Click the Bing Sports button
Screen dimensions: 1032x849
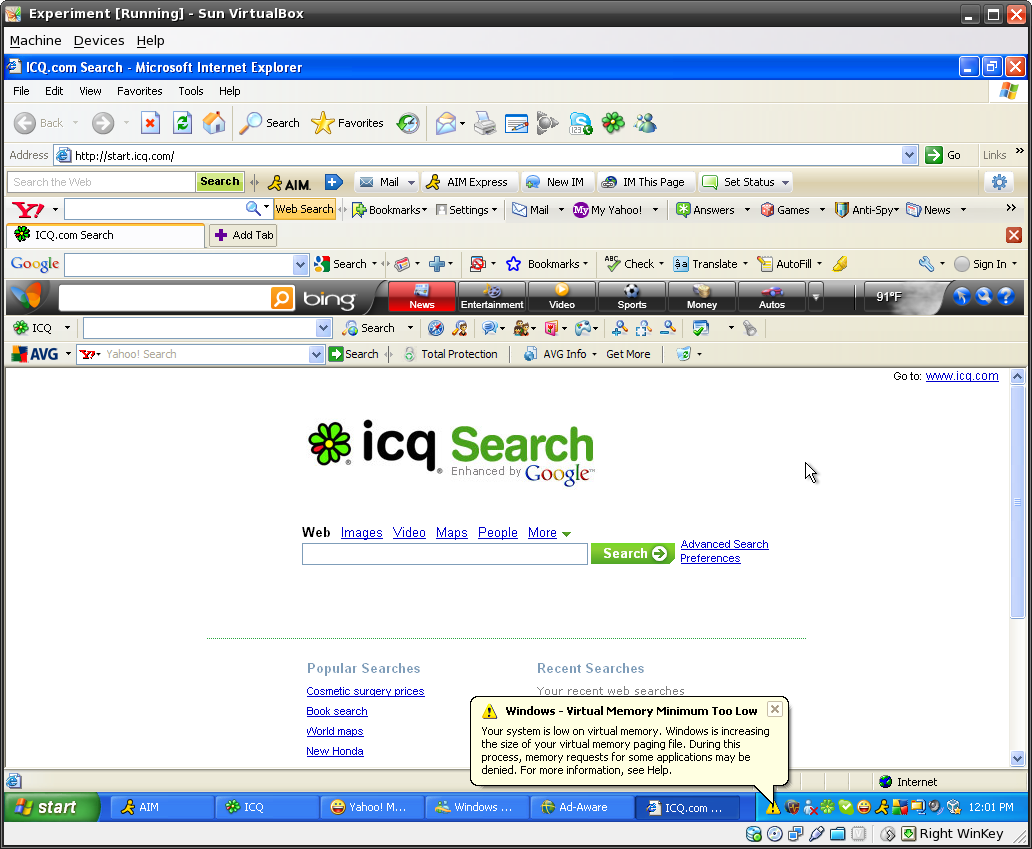(632, 297)
